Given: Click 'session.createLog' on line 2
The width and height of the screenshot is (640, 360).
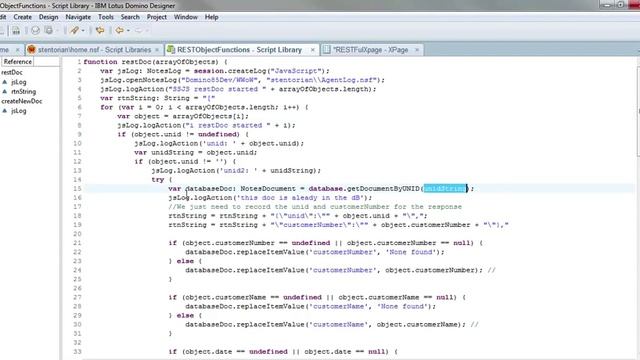Looking at the screenshot, I should click(230, 71).
